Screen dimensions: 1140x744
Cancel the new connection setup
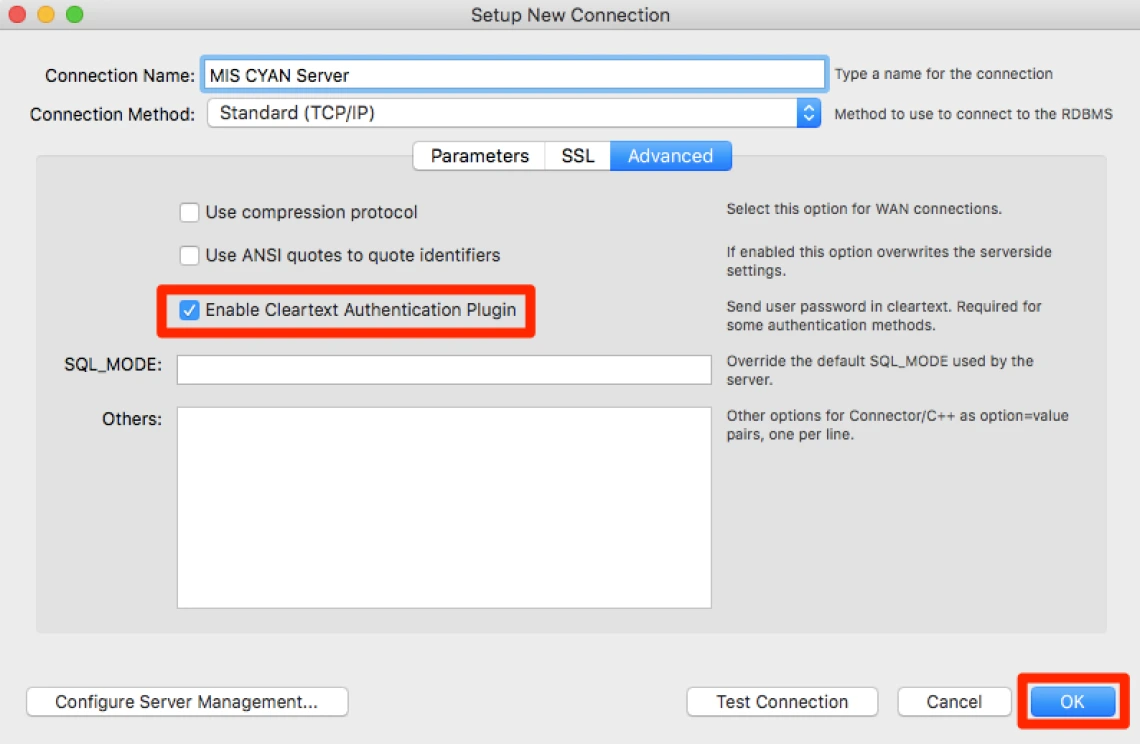[x=954, y=702]
